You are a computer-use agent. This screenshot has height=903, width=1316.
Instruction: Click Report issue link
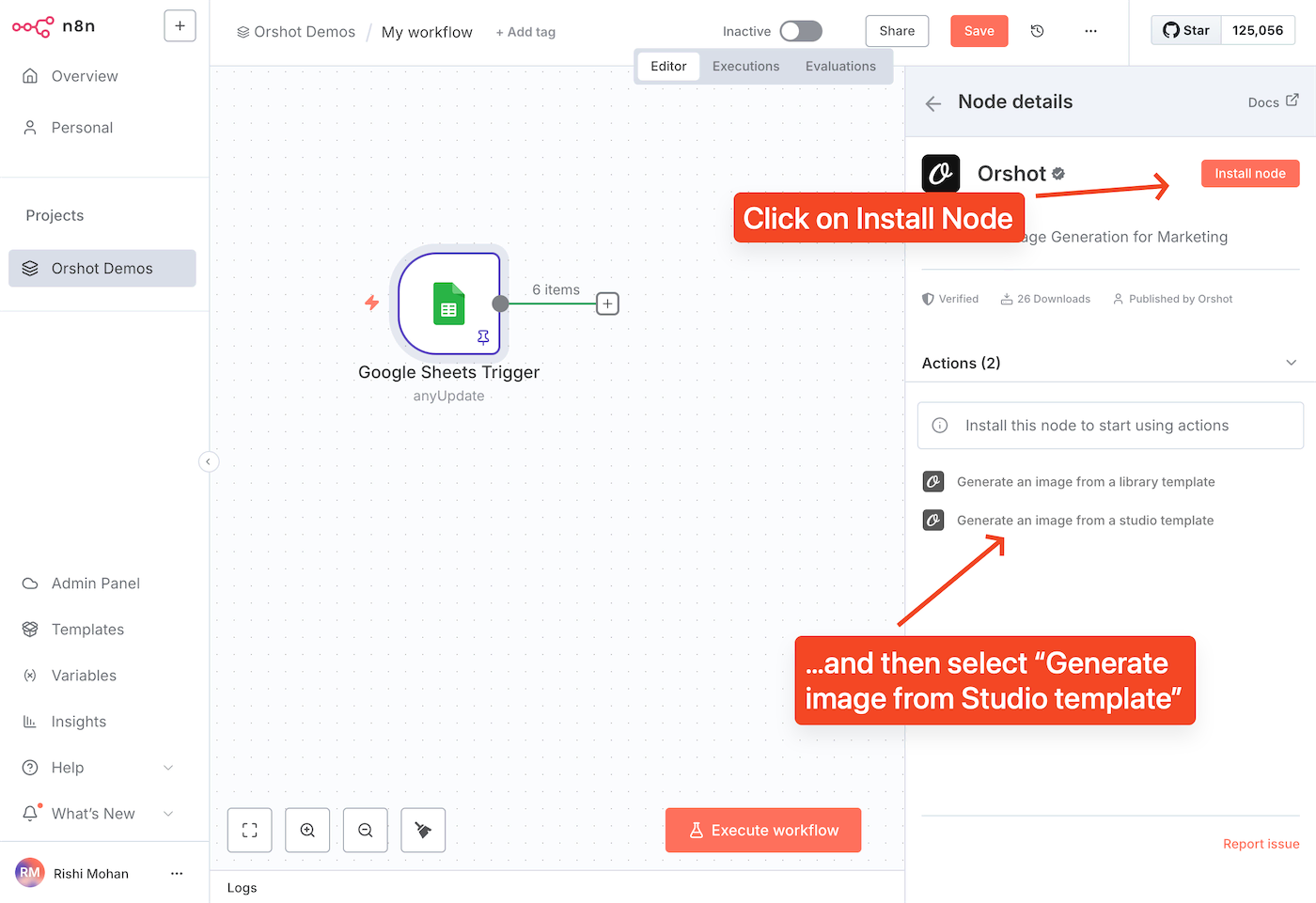click(x=1261, y=844)
